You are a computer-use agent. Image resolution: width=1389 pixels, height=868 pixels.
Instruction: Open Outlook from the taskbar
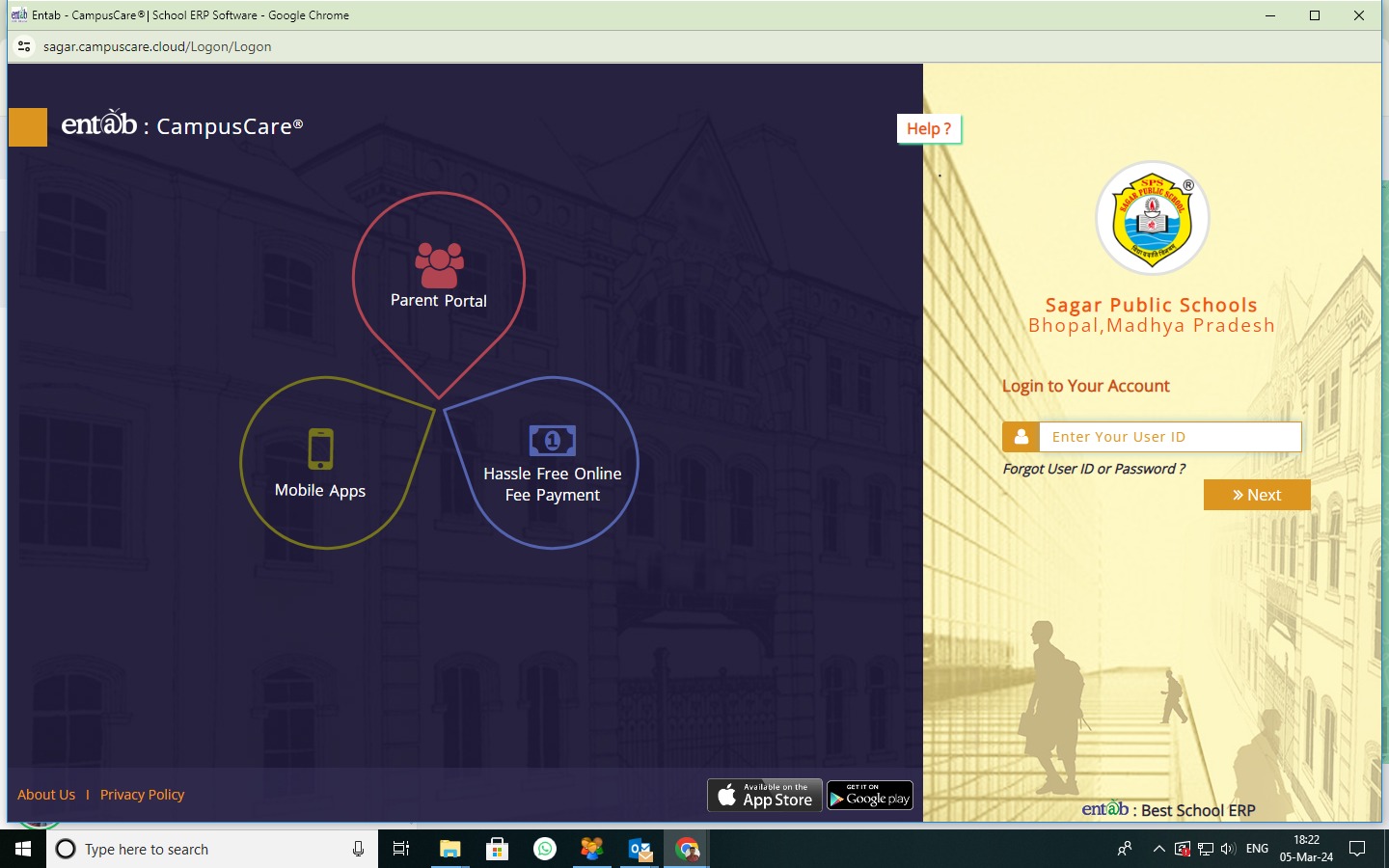point(640,849)
